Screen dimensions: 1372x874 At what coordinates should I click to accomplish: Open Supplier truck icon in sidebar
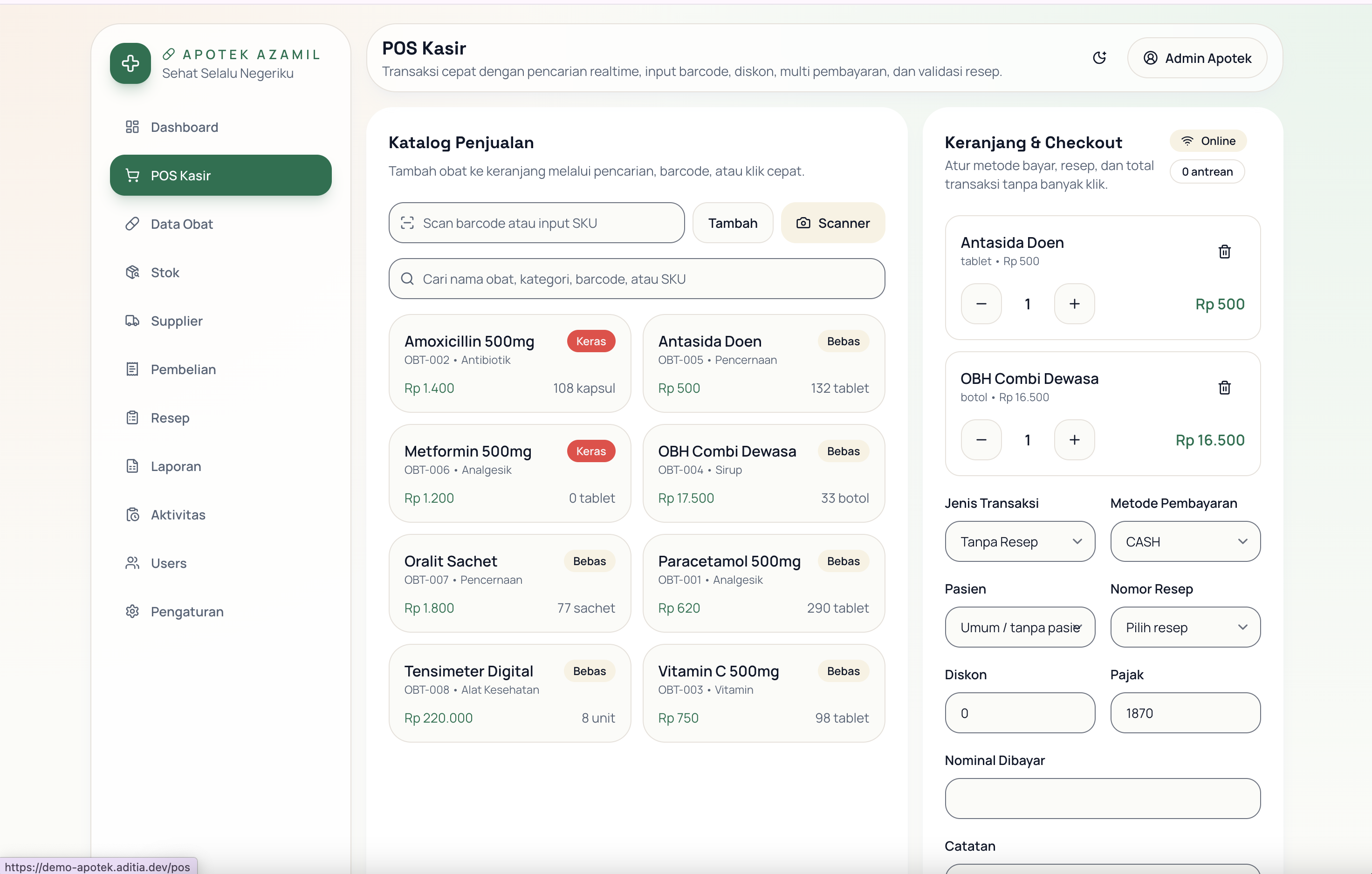coord(132,321)
